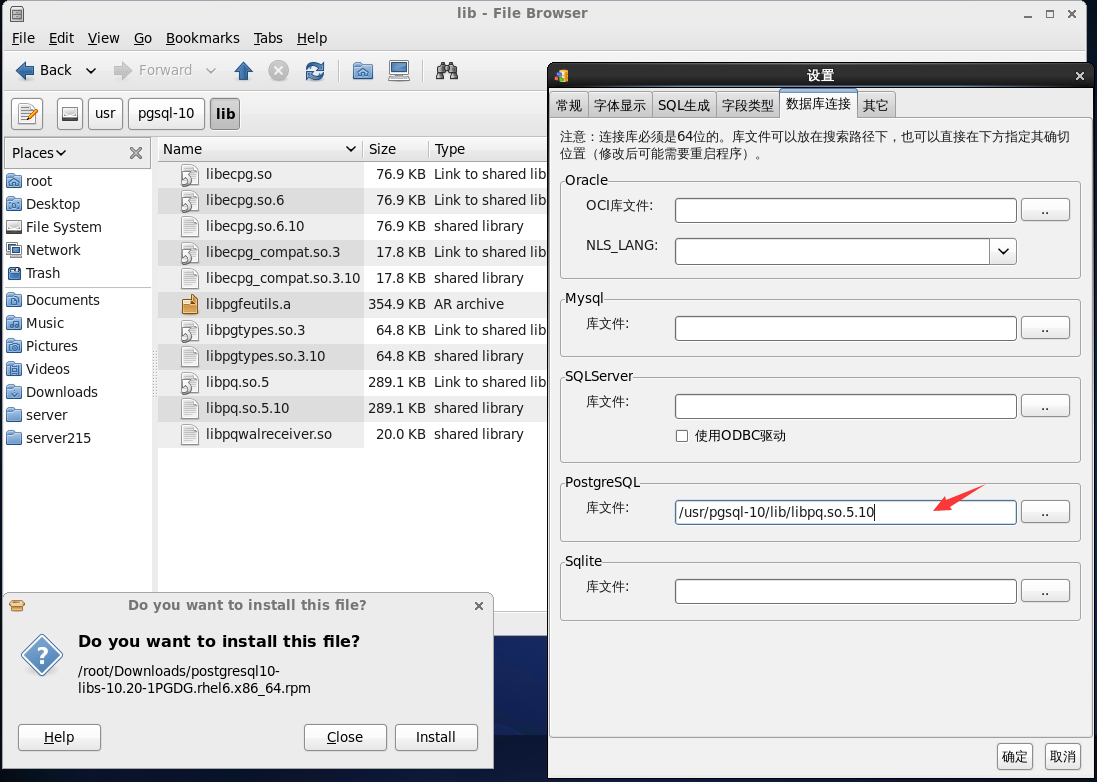Switch to the 常规 tab

(569, 105)
